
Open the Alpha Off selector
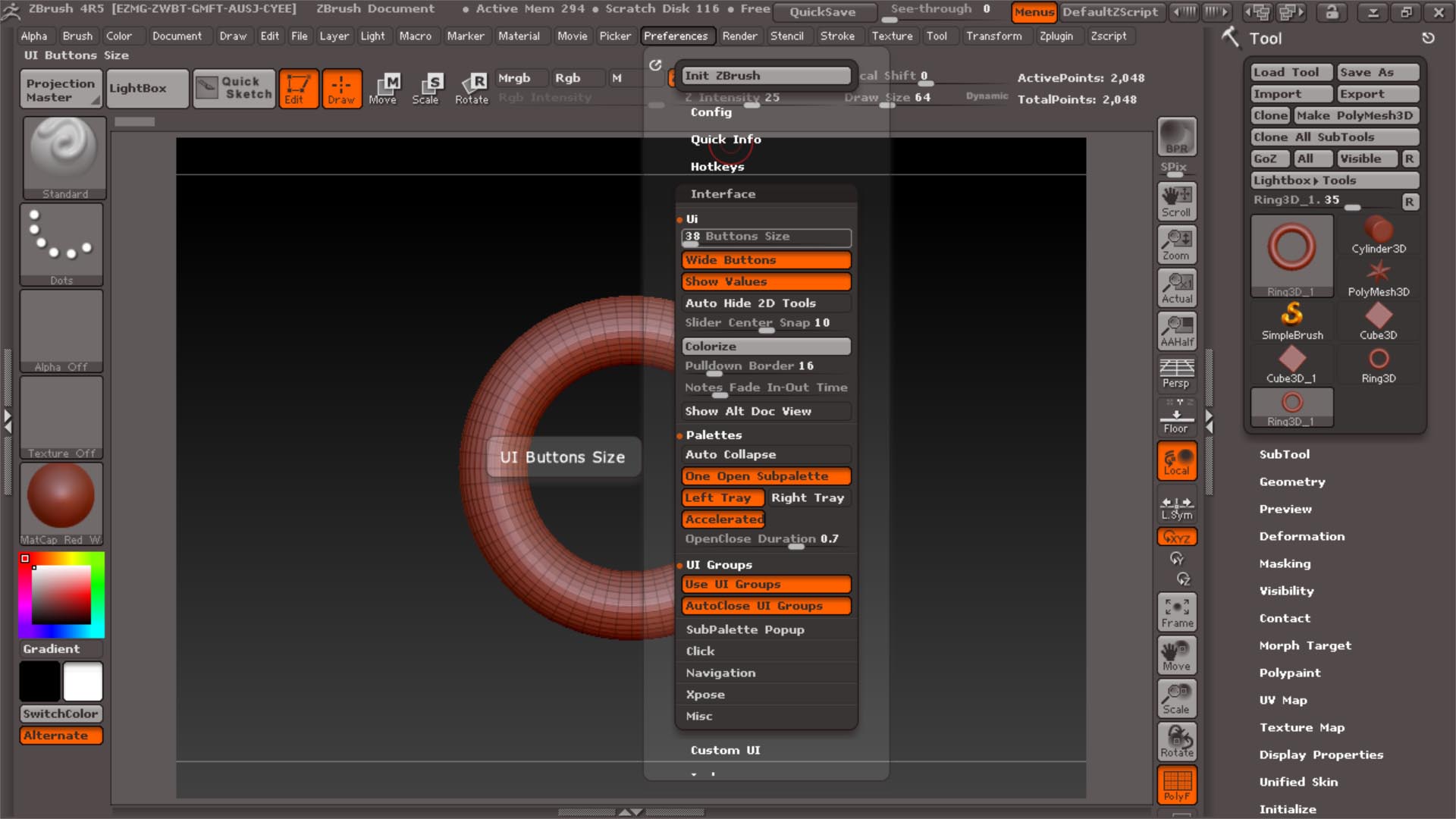(61, 331)
